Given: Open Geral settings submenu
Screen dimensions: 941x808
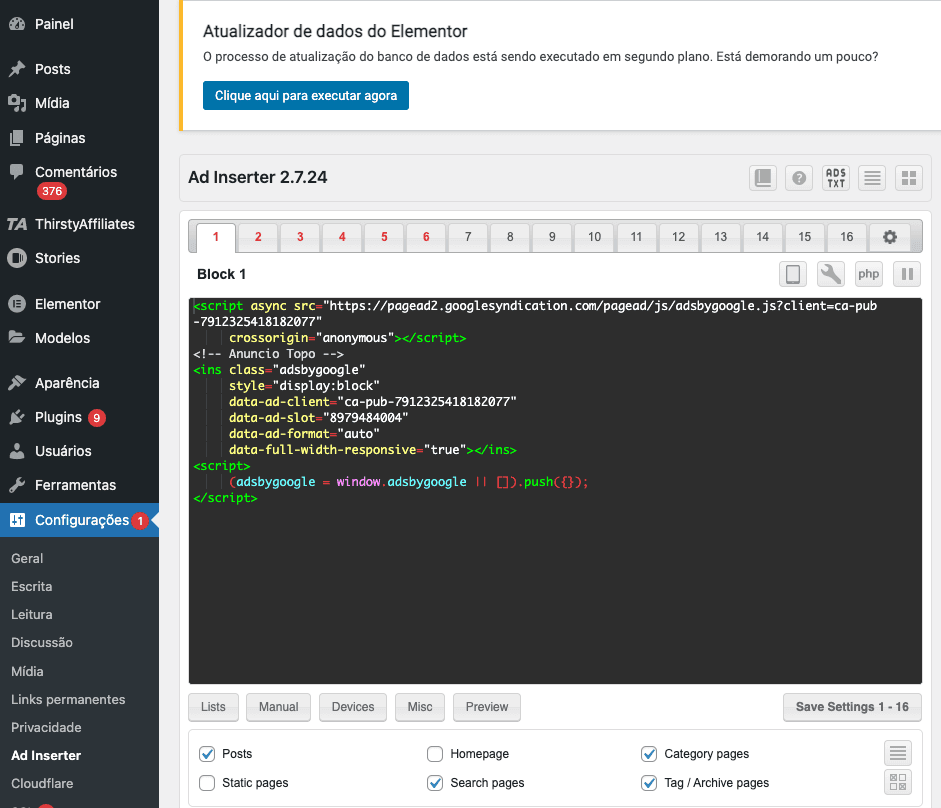Looking at the screenshot, I should 27,558.
